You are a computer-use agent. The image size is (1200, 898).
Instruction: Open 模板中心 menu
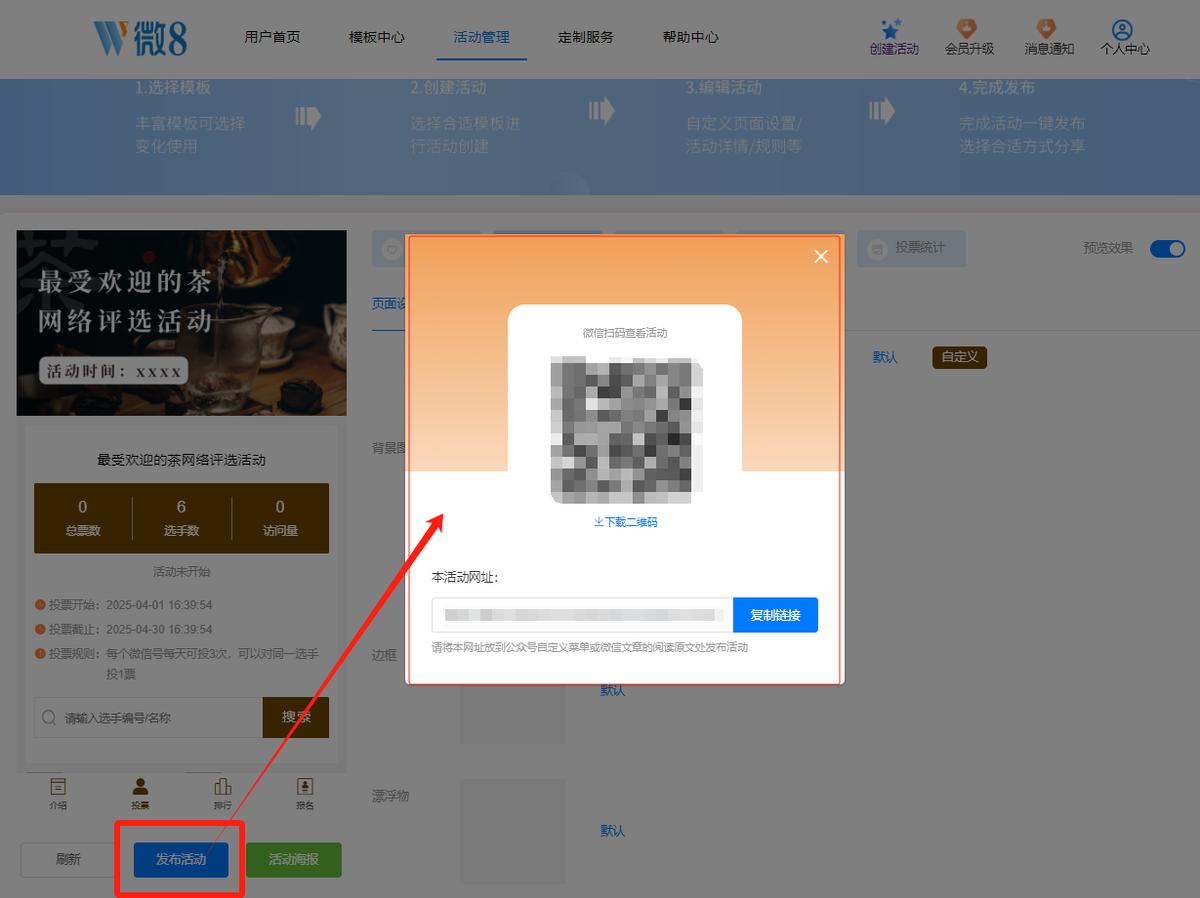(x=377, y=37)
